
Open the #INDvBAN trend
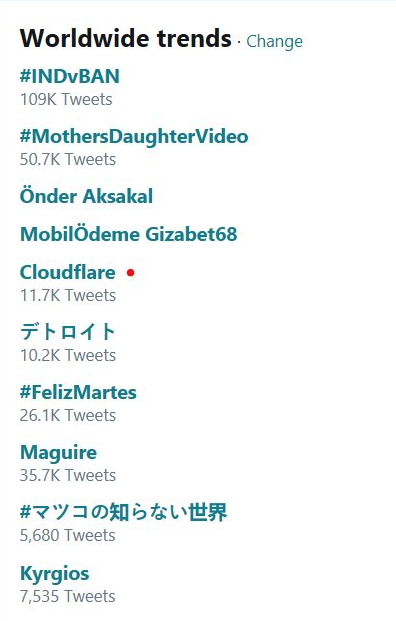pos(70,76)
